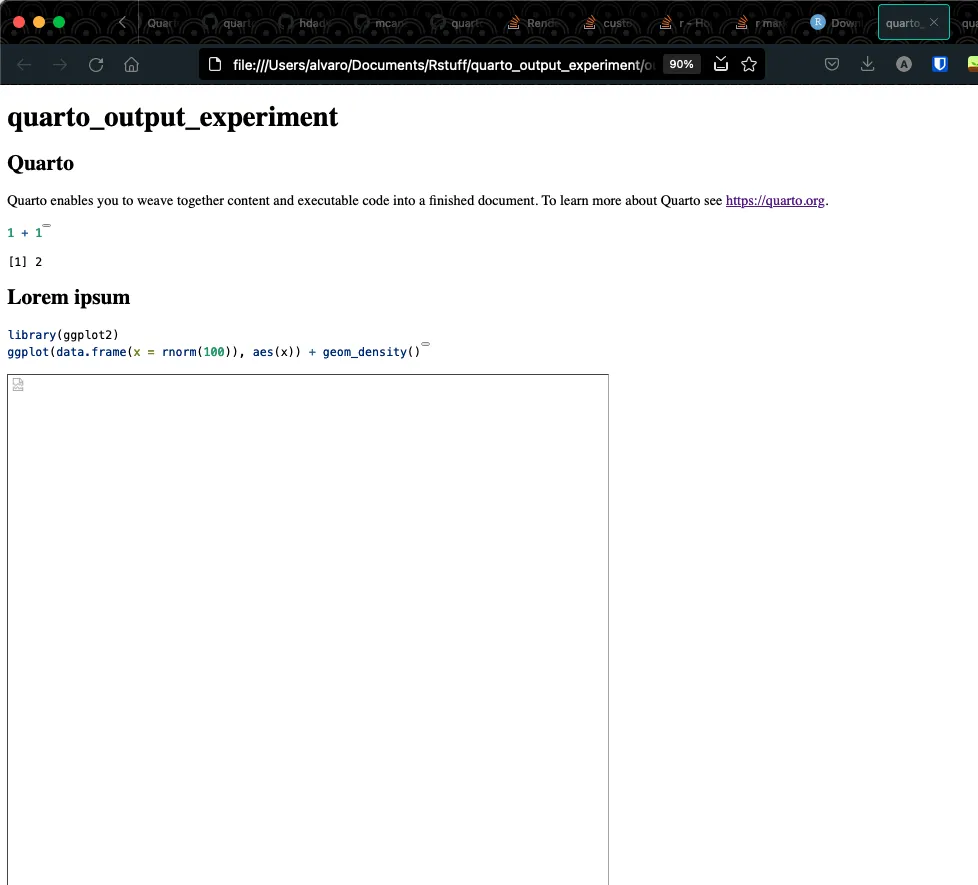This screenshot has height=885, width=978.
Task: Click the address bar file URL
Action: [443, 65]
